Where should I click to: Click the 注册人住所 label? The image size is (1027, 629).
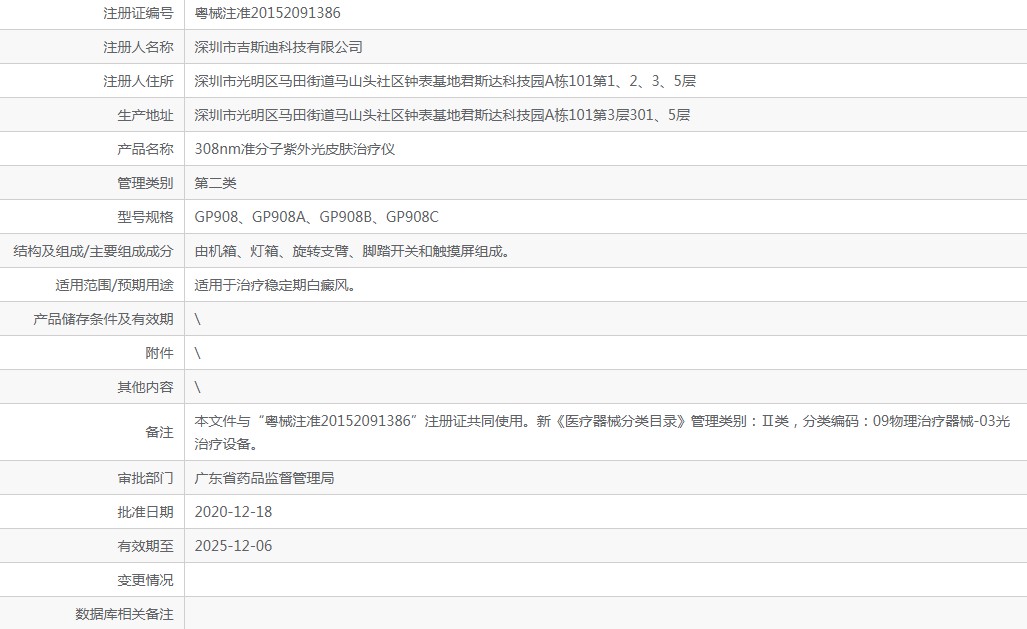[x=138, y=81]
